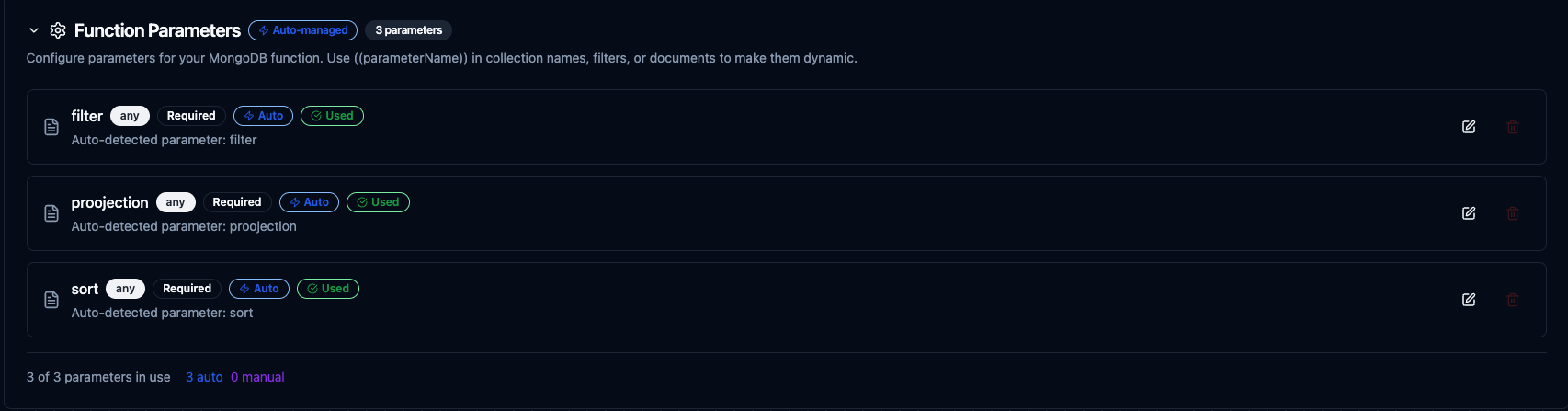The image size is (1568, 411).
Task: Click the Function Parameters gear icon
Action: [x=58, y=30]
